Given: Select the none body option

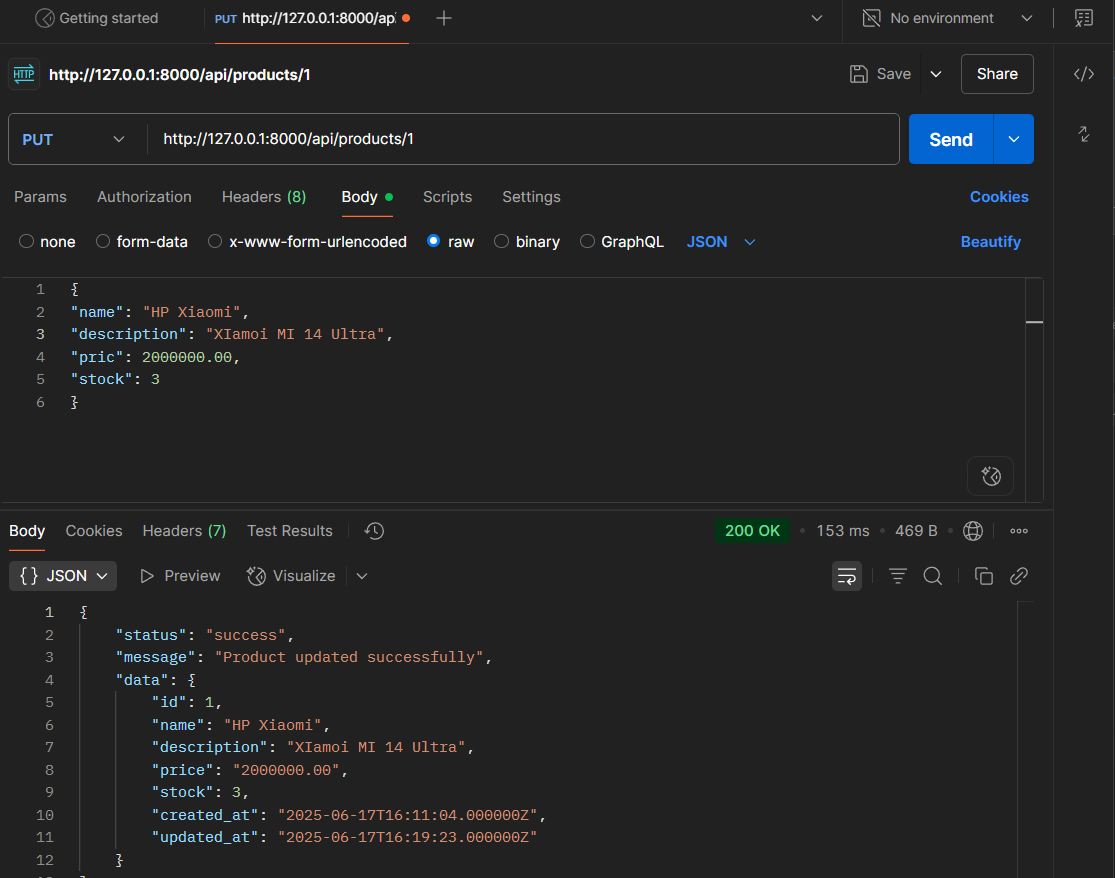Looking at the screenshot, I should click(x=47, y=242).
